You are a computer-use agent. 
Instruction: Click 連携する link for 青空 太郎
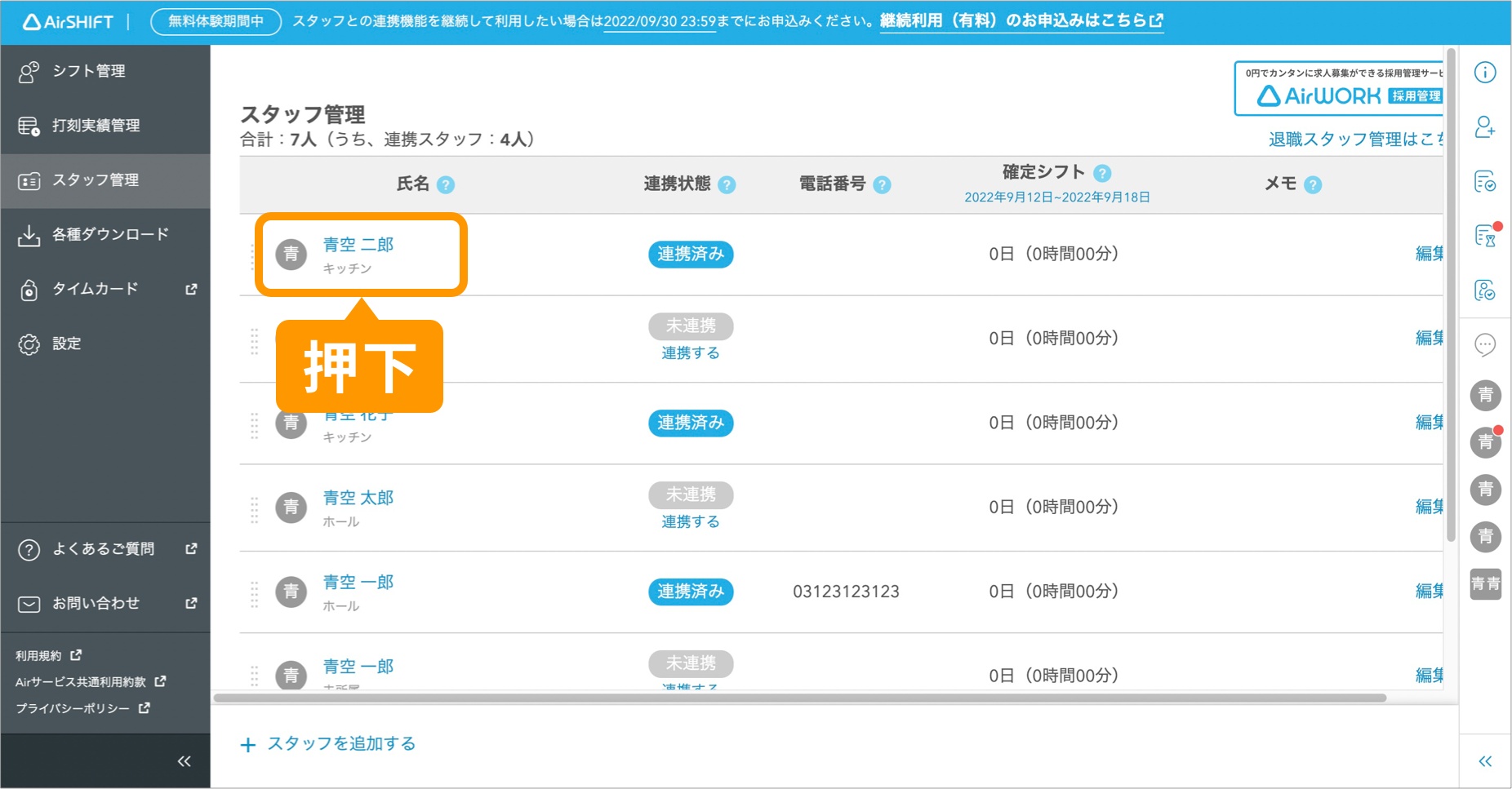[690, 522]
